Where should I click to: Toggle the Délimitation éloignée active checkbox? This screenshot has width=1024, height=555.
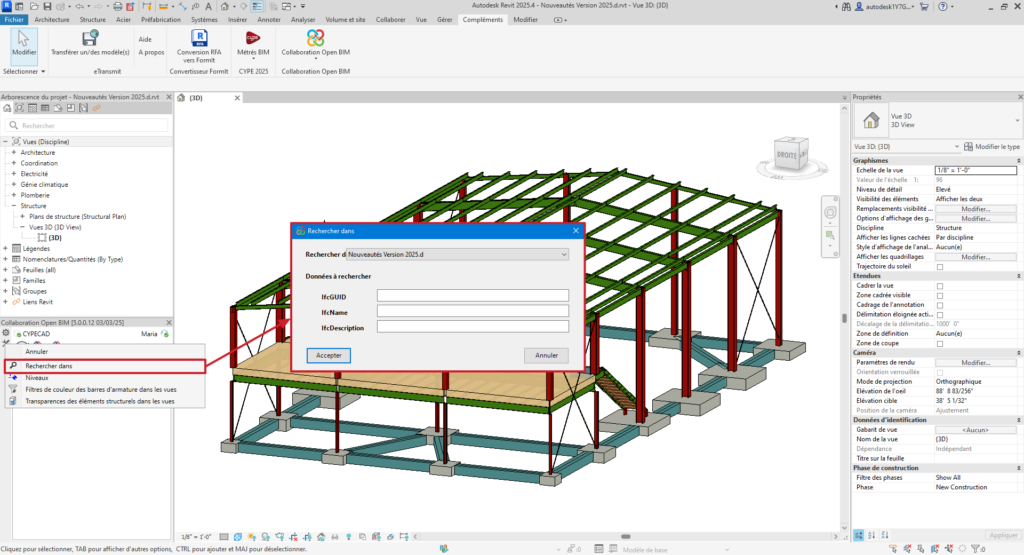(x=940, y=315)
